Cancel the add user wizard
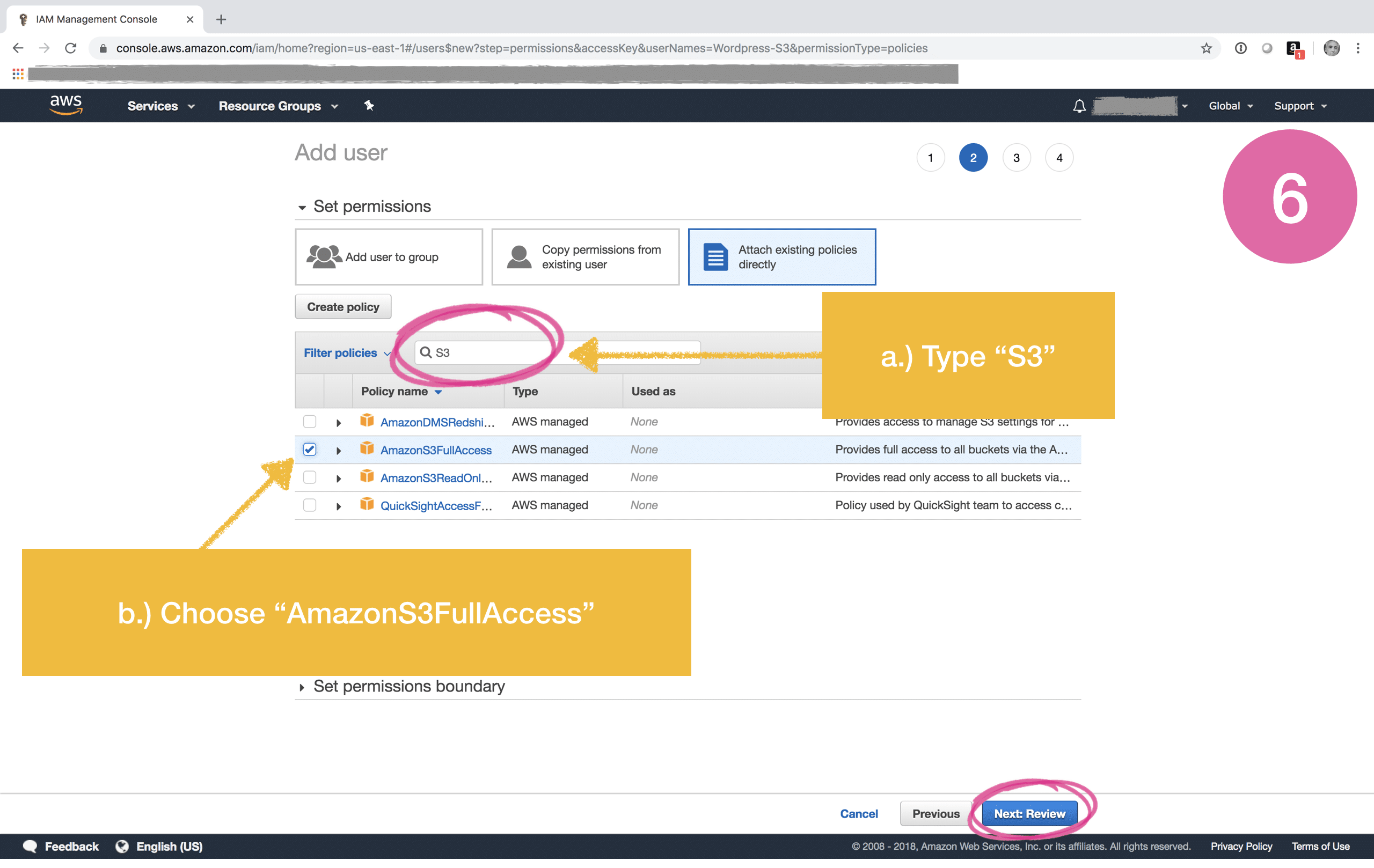1374x868 pixels. 859,814
